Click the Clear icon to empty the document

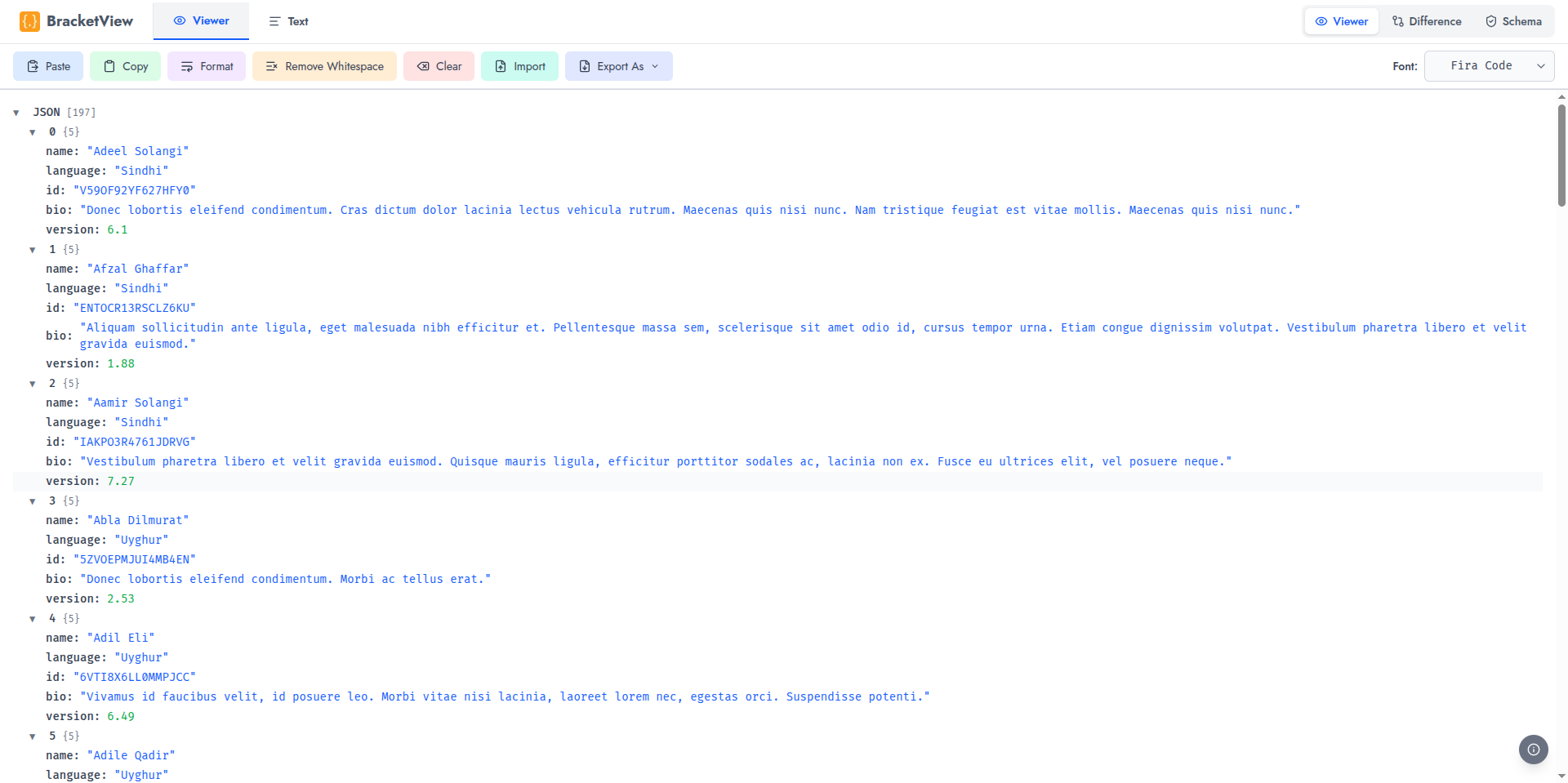tap(423, 66)
